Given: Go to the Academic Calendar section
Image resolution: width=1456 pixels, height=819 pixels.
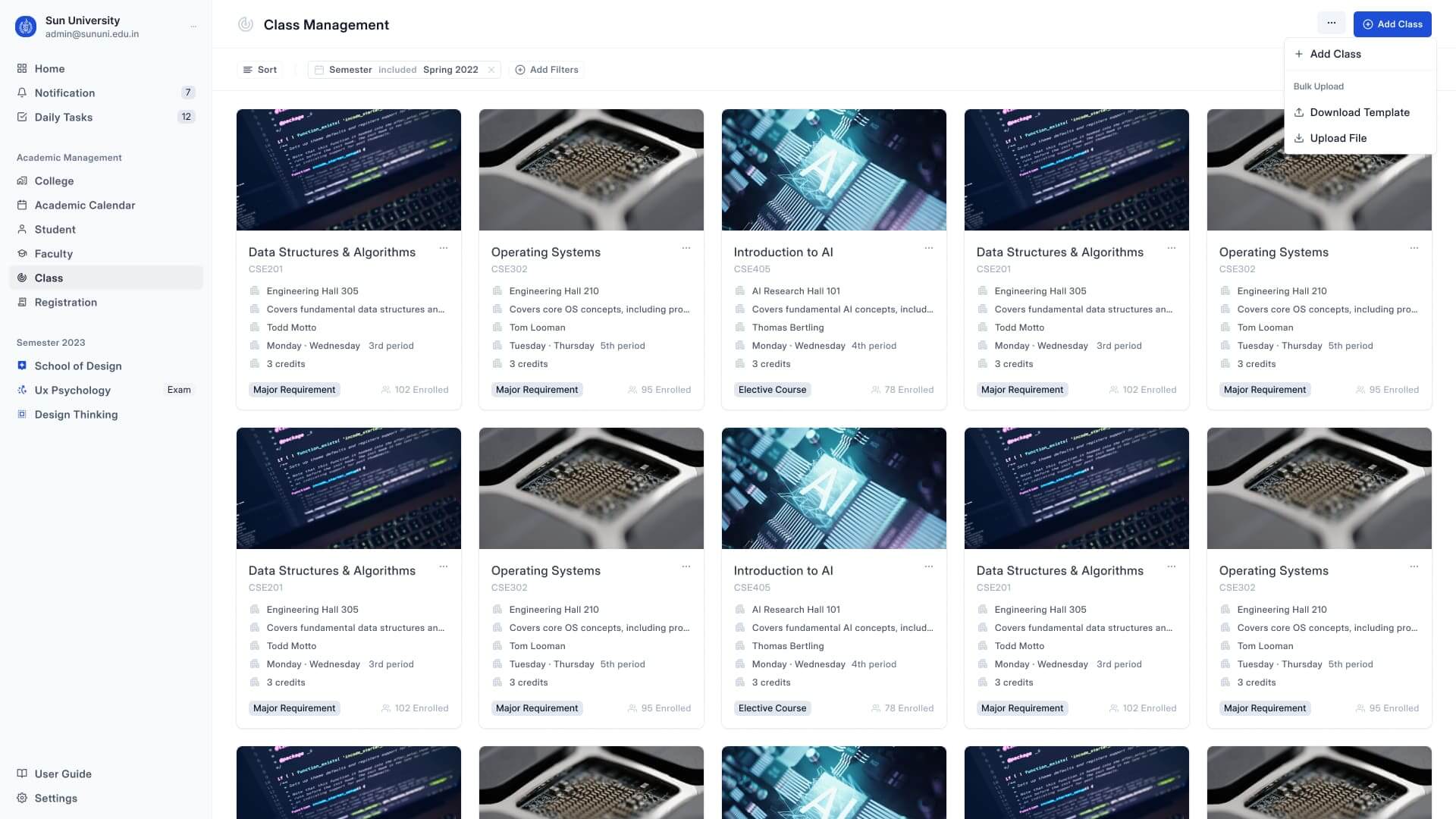Looking at the screenshot, I should [x=106, y=205].
